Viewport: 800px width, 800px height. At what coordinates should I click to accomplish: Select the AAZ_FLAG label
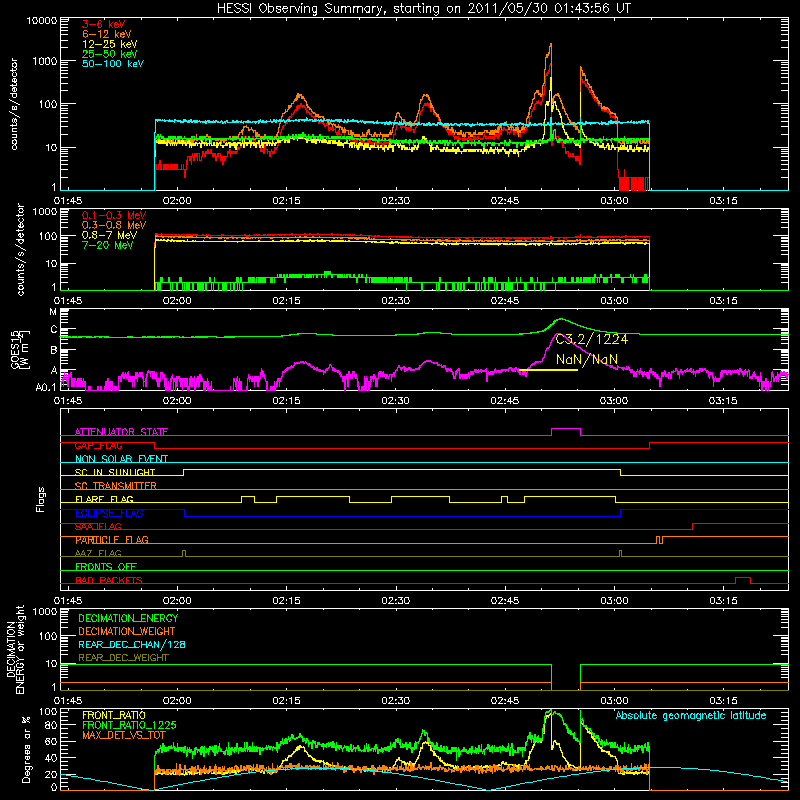point(98,553)
